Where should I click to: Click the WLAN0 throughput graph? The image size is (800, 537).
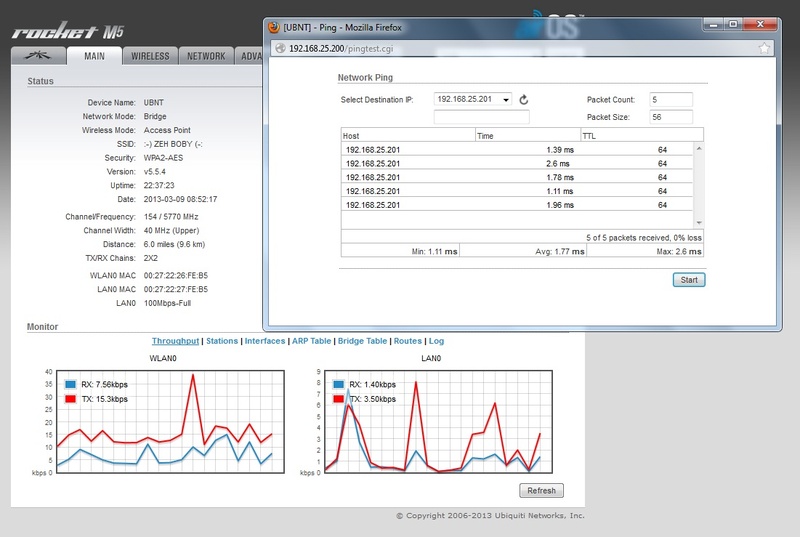(x=170, y=422)
